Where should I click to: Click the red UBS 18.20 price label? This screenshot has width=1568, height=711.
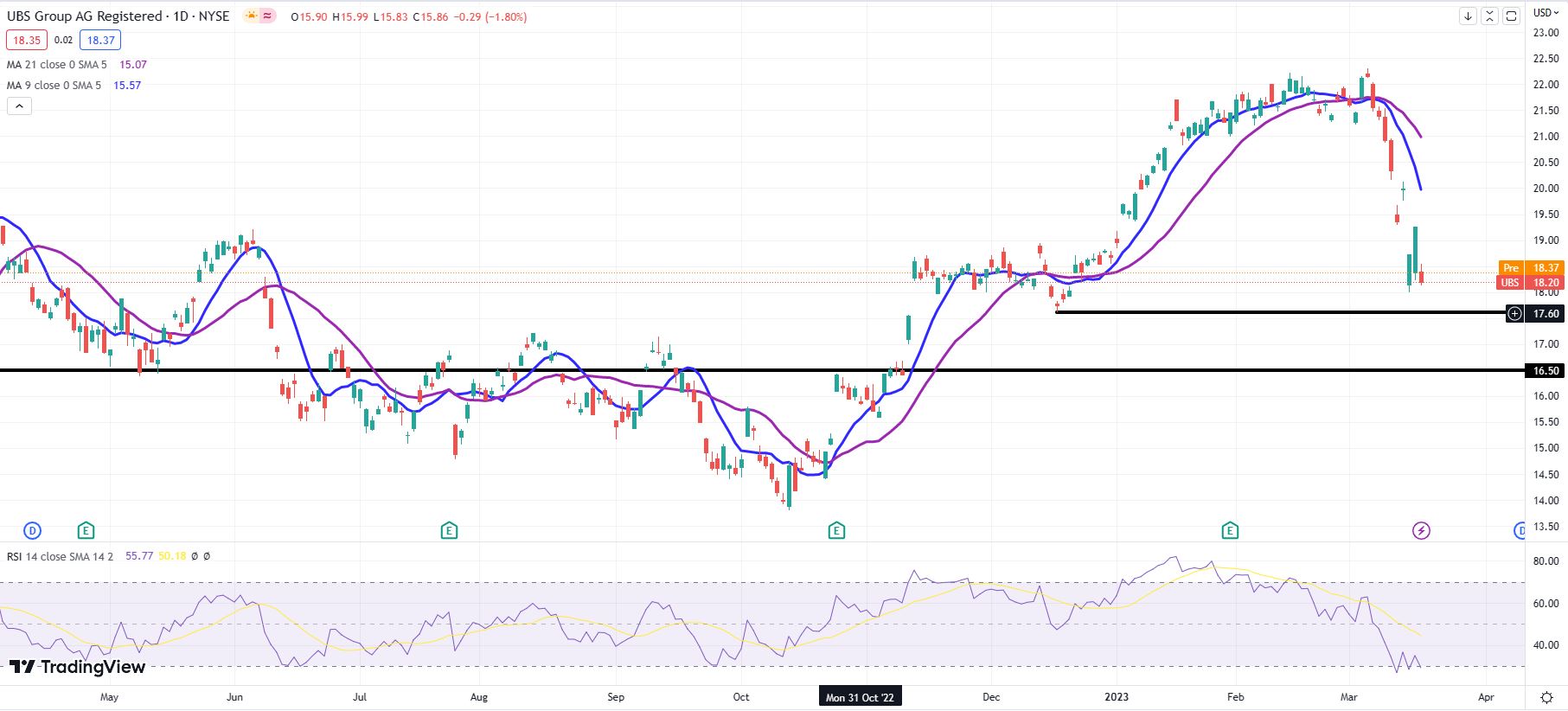pos(1531,283)
